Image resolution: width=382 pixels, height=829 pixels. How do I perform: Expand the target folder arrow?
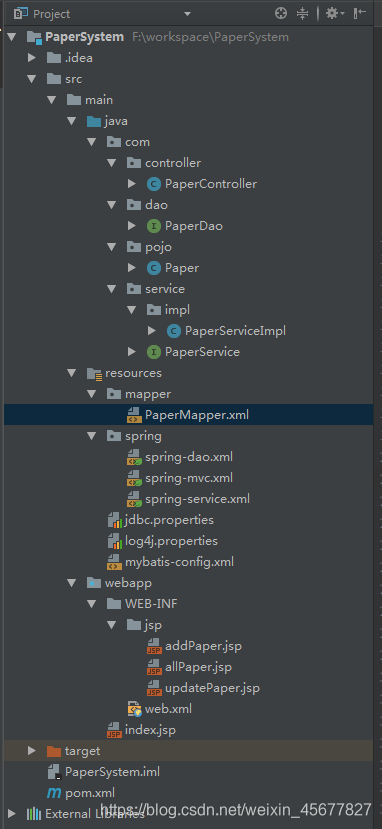tap(32, 751)
